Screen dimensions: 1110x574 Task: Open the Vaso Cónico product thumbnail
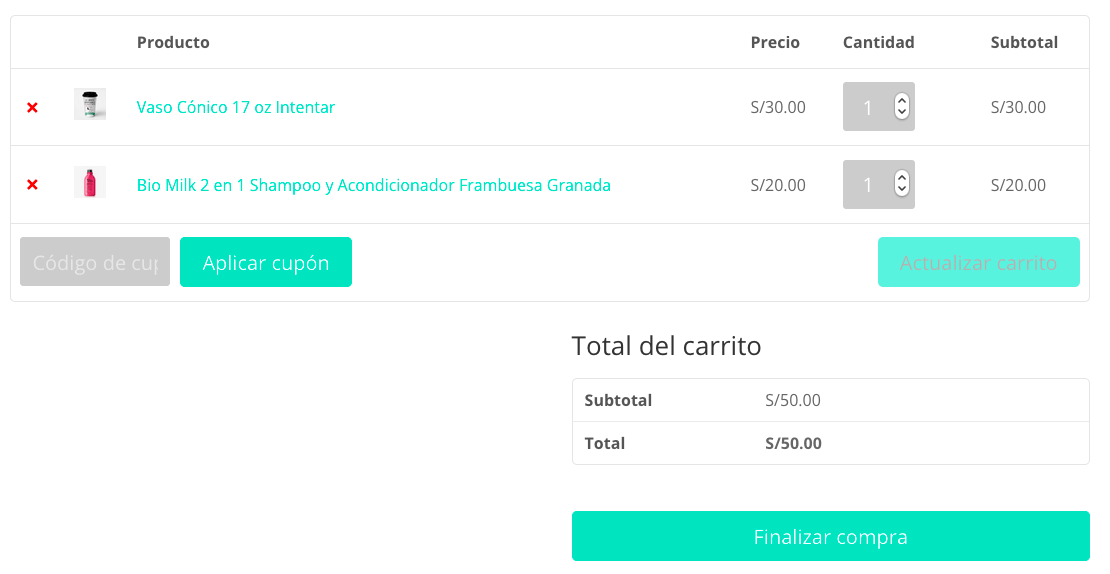point(90,104)
